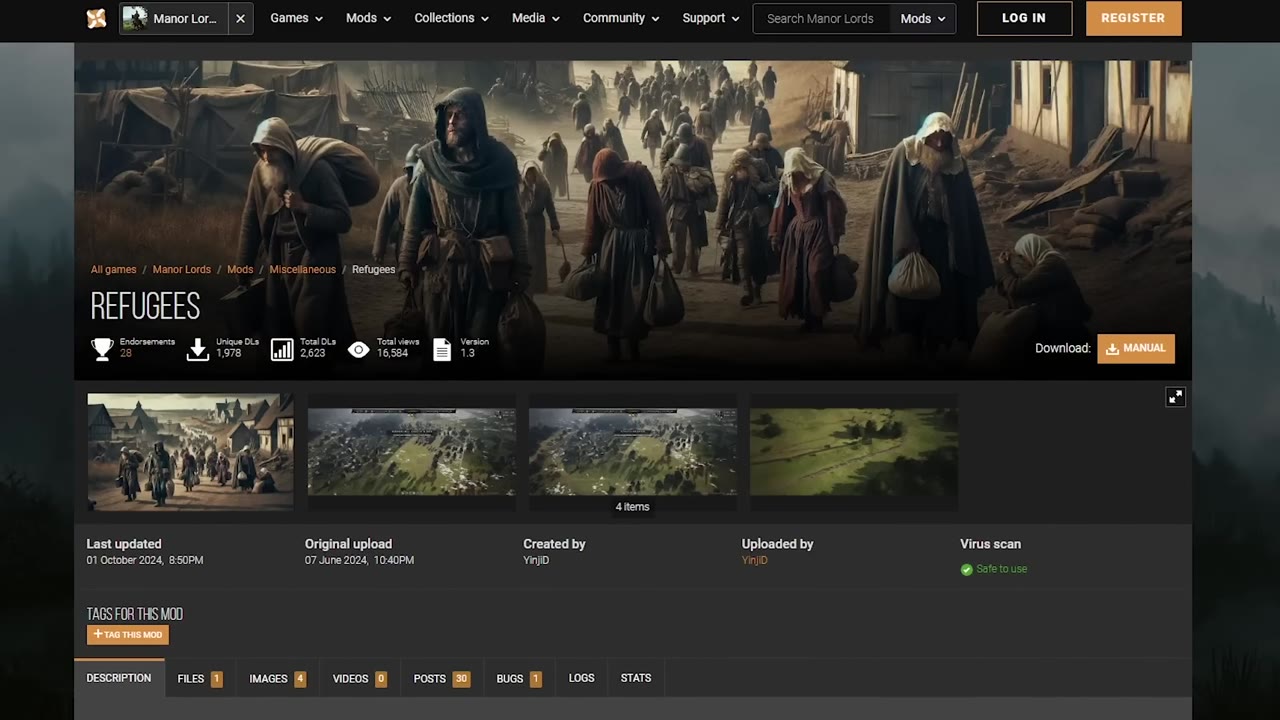Expand the gallery to fullscreen
This screenshot has width=1280, height=720.
[x=1175, y=397]
